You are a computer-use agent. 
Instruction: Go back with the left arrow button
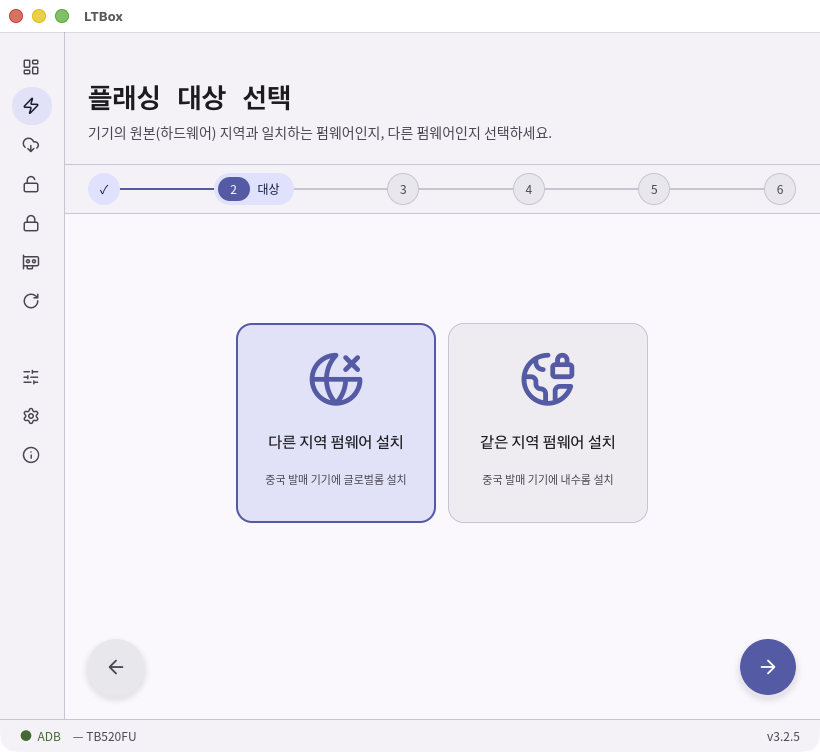coord(116,667)
